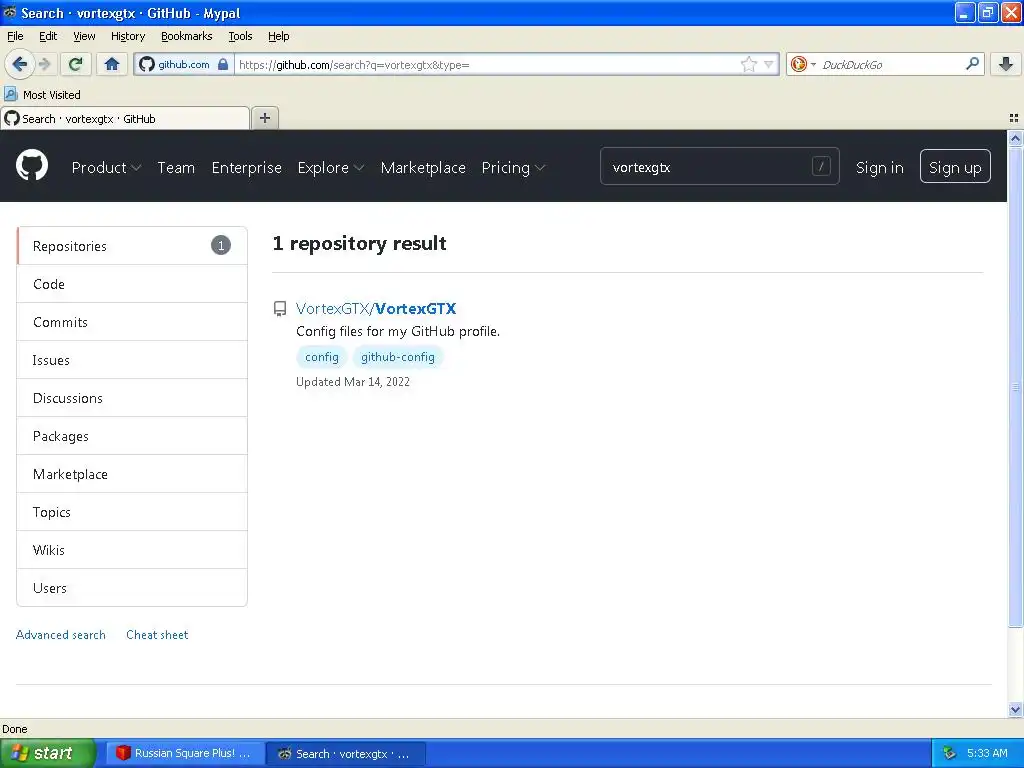
Task: Click the GitHub Octocat logo
Action: 32,167
